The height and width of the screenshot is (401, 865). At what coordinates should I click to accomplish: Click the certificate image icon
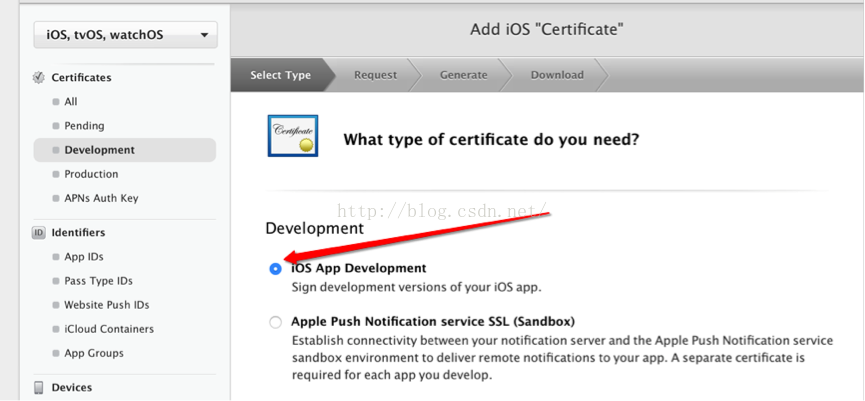293,136
